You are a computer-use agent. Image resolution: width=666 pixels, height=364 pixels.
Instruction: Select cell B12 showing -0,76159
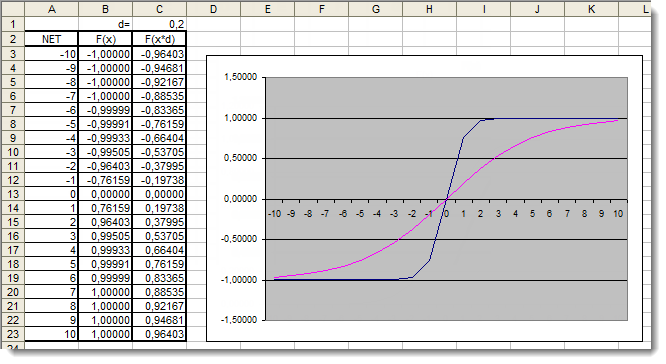click(x=105, y=180)
